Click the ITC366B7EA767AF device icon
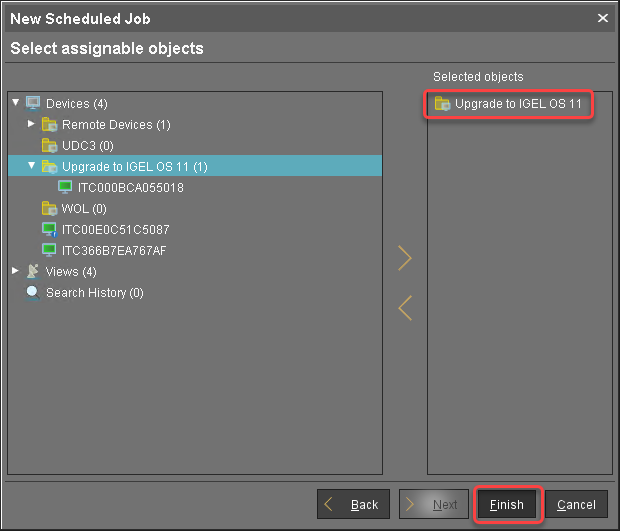 click(x=49, y=250)
